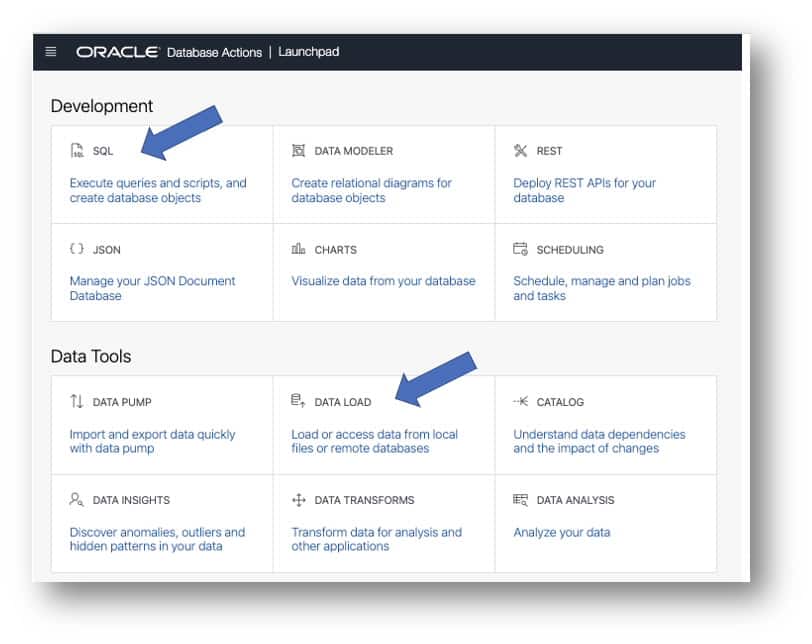Click the Data Insights icon
The width and height of the screenshot is (812, 644).
click(x=78, y=500)
